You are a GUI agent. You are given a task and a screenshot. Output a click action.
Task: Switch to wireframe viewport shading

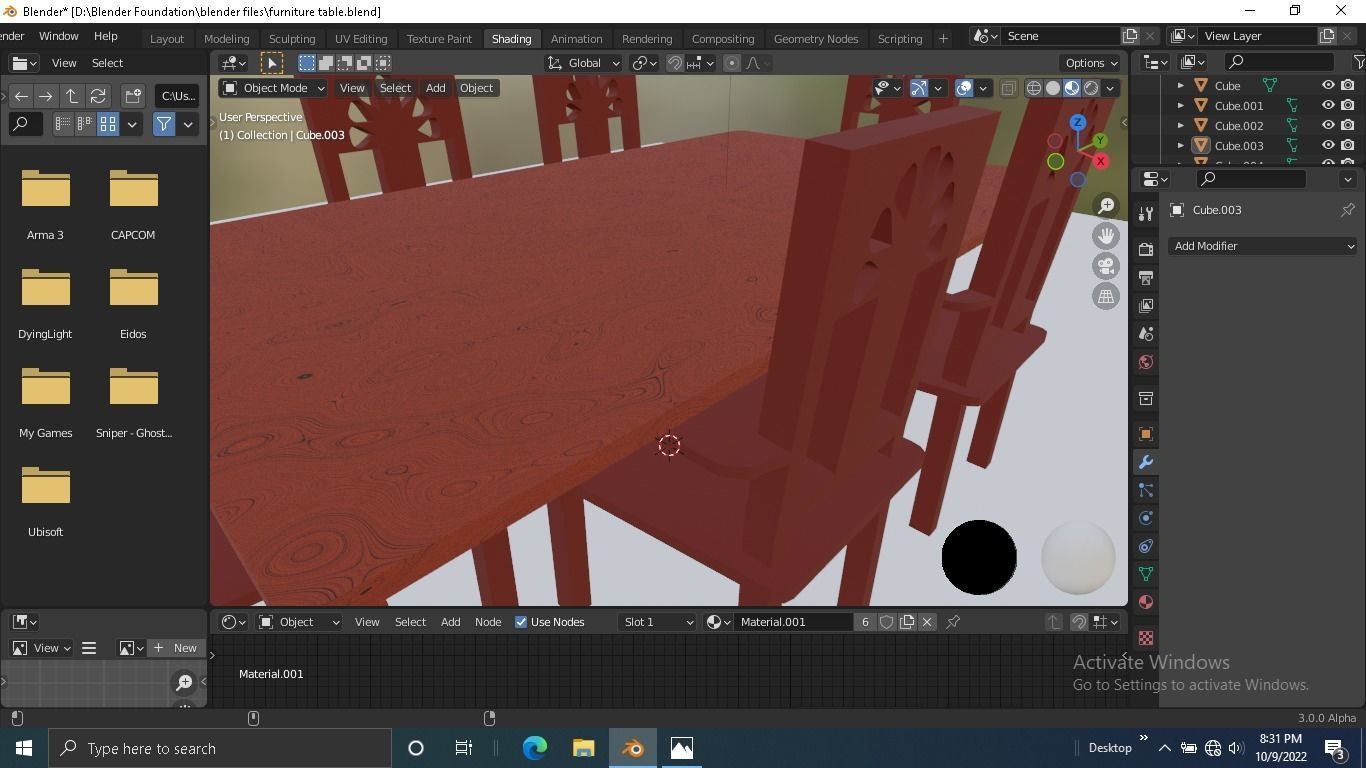point(1034,88)
